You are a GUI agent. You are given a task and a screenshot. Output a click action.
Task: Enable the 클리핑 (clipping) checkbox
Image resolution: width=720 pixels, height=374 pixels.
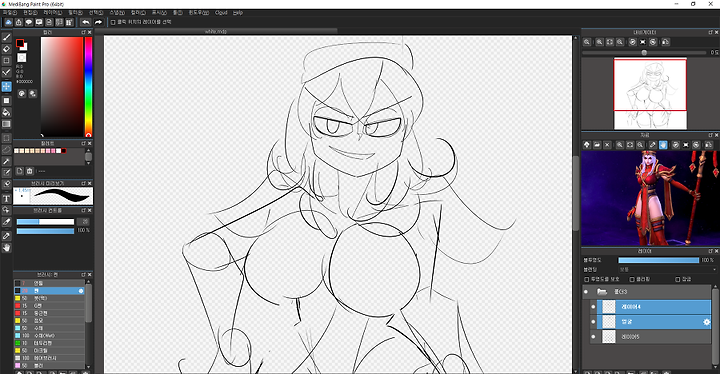point(632,279)
